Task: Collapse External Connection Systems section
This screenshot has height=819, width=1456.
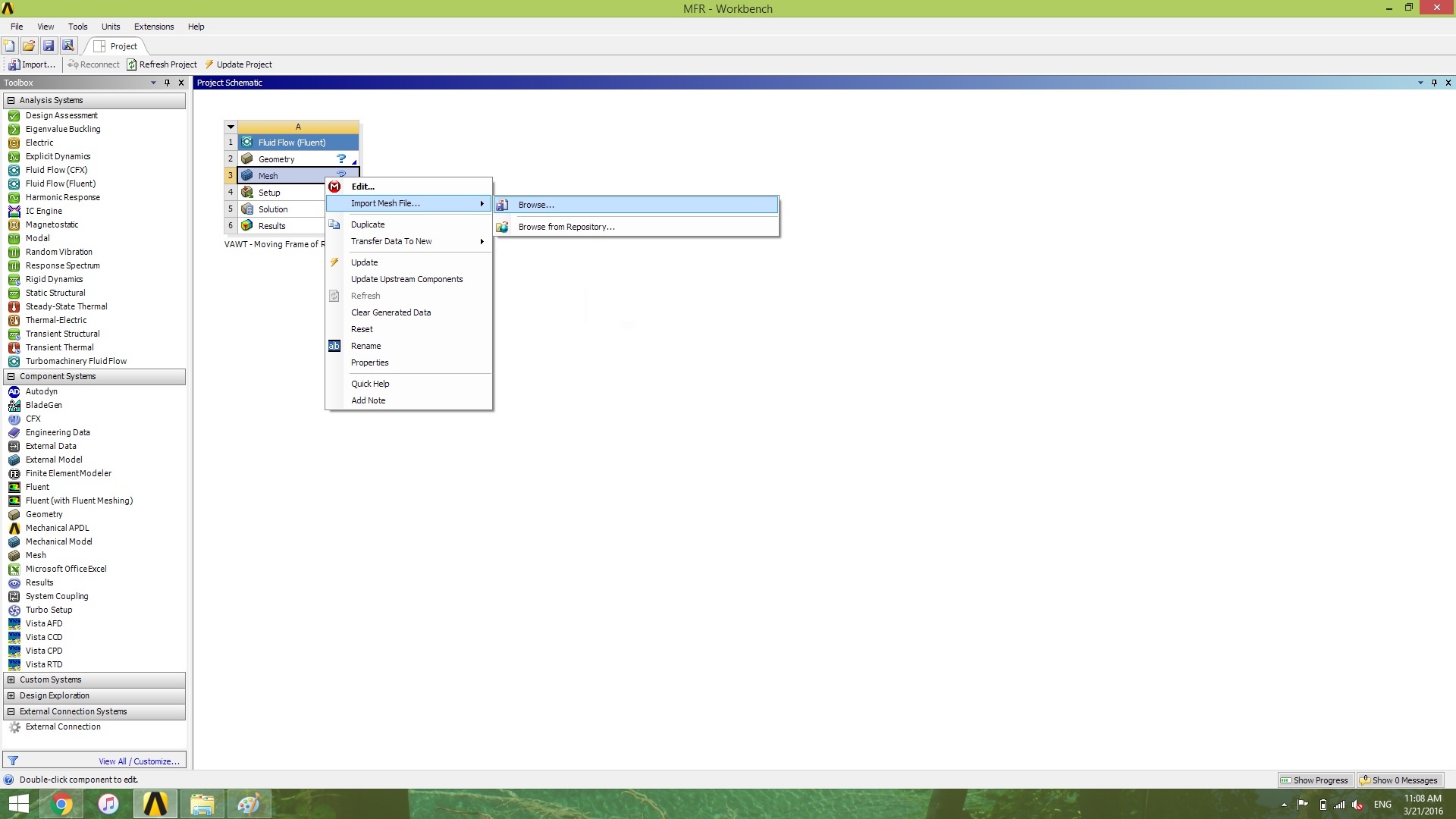Action: click(x=11, y=711)
